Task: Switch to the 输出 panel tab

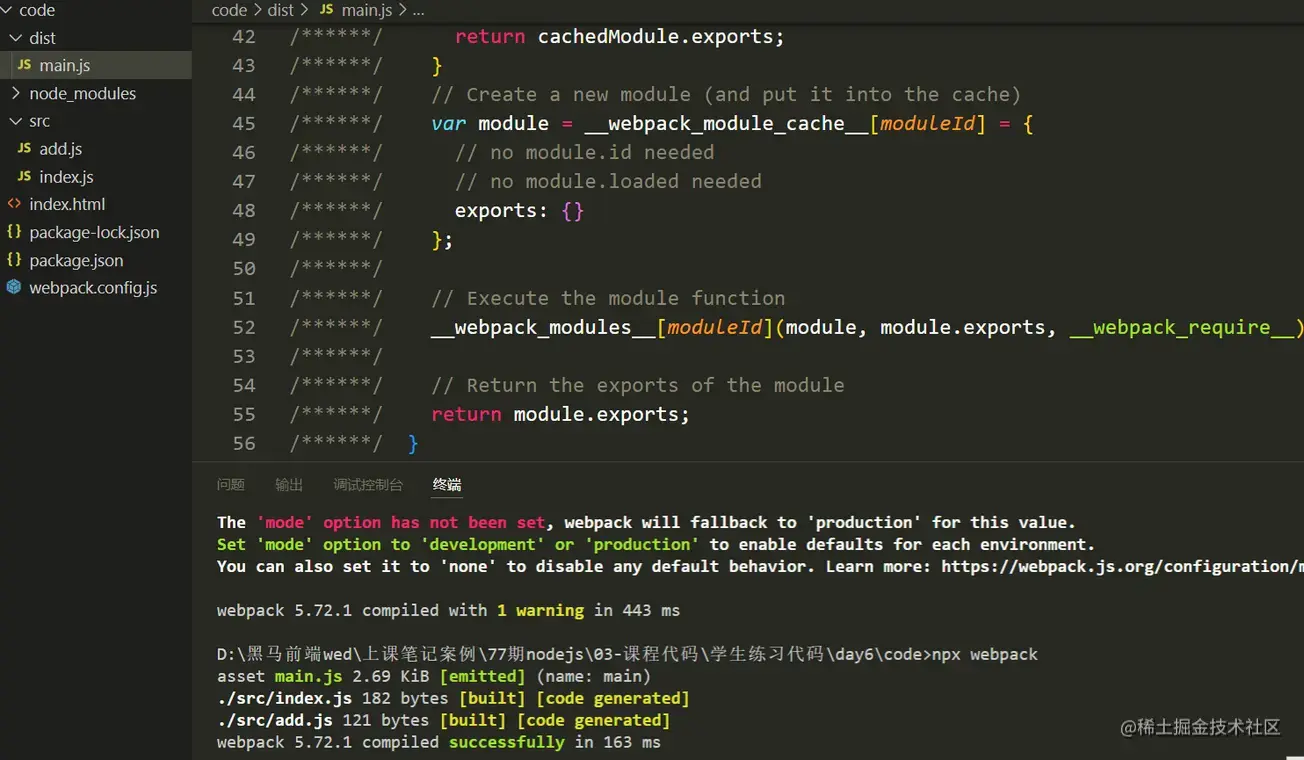Action: (x=289, y=484)
